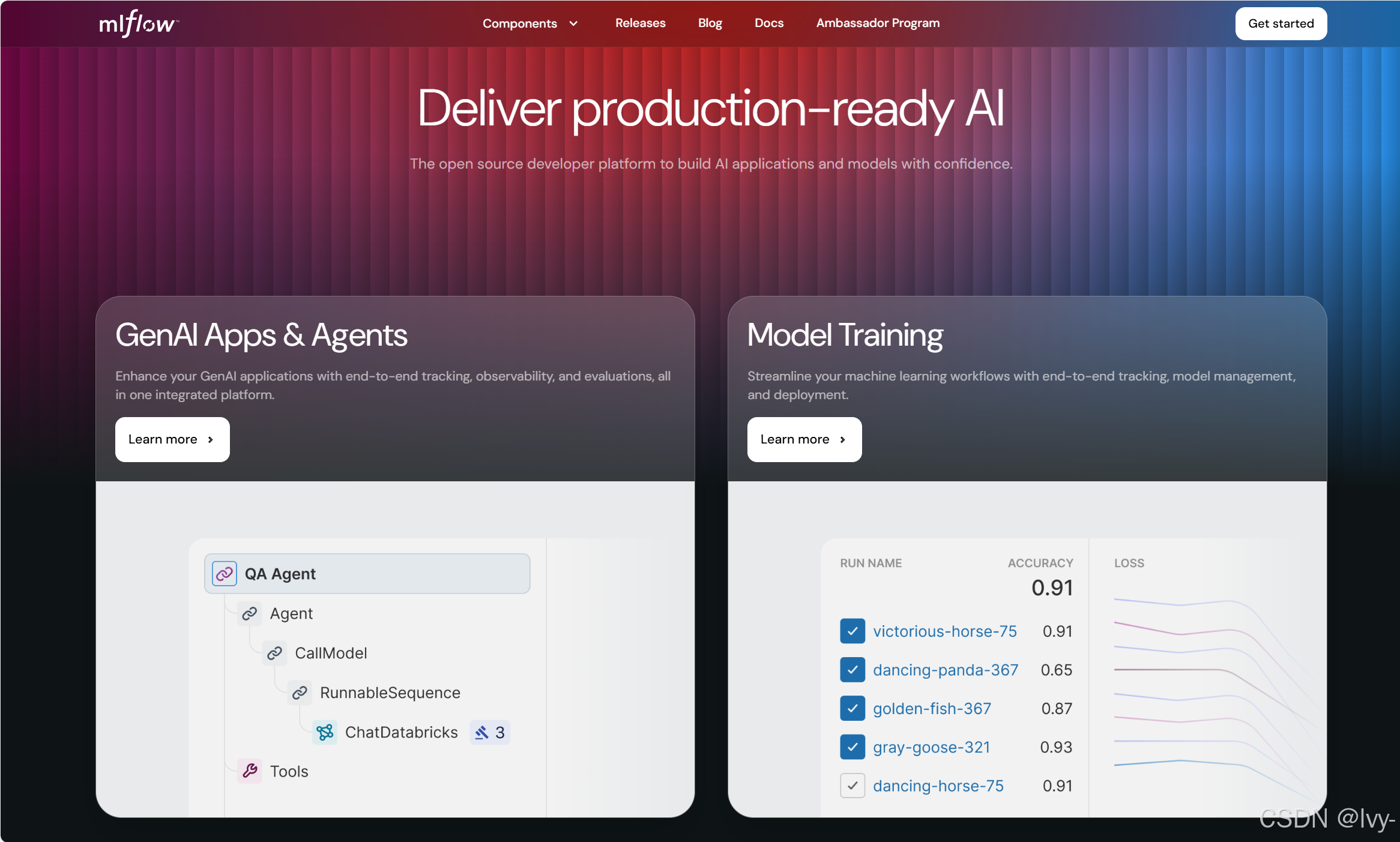
Task: Click arrow on Model Training Learn more
Action: pos(843,439)
